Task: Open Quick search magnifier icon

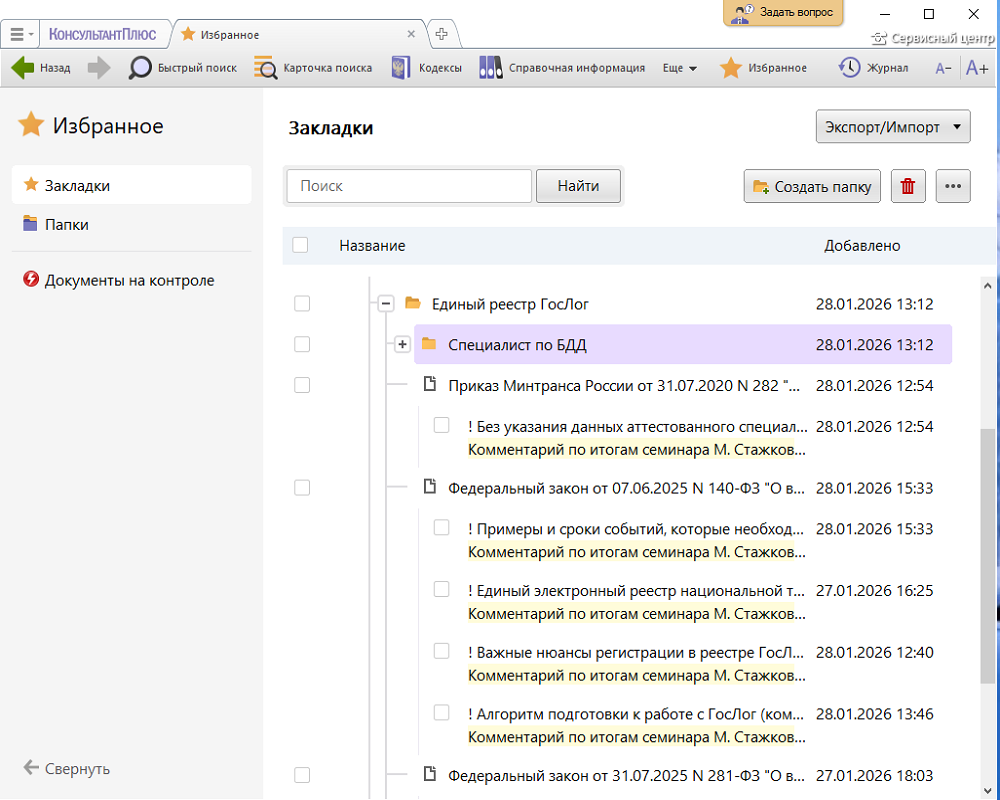Action: [141, 68]
